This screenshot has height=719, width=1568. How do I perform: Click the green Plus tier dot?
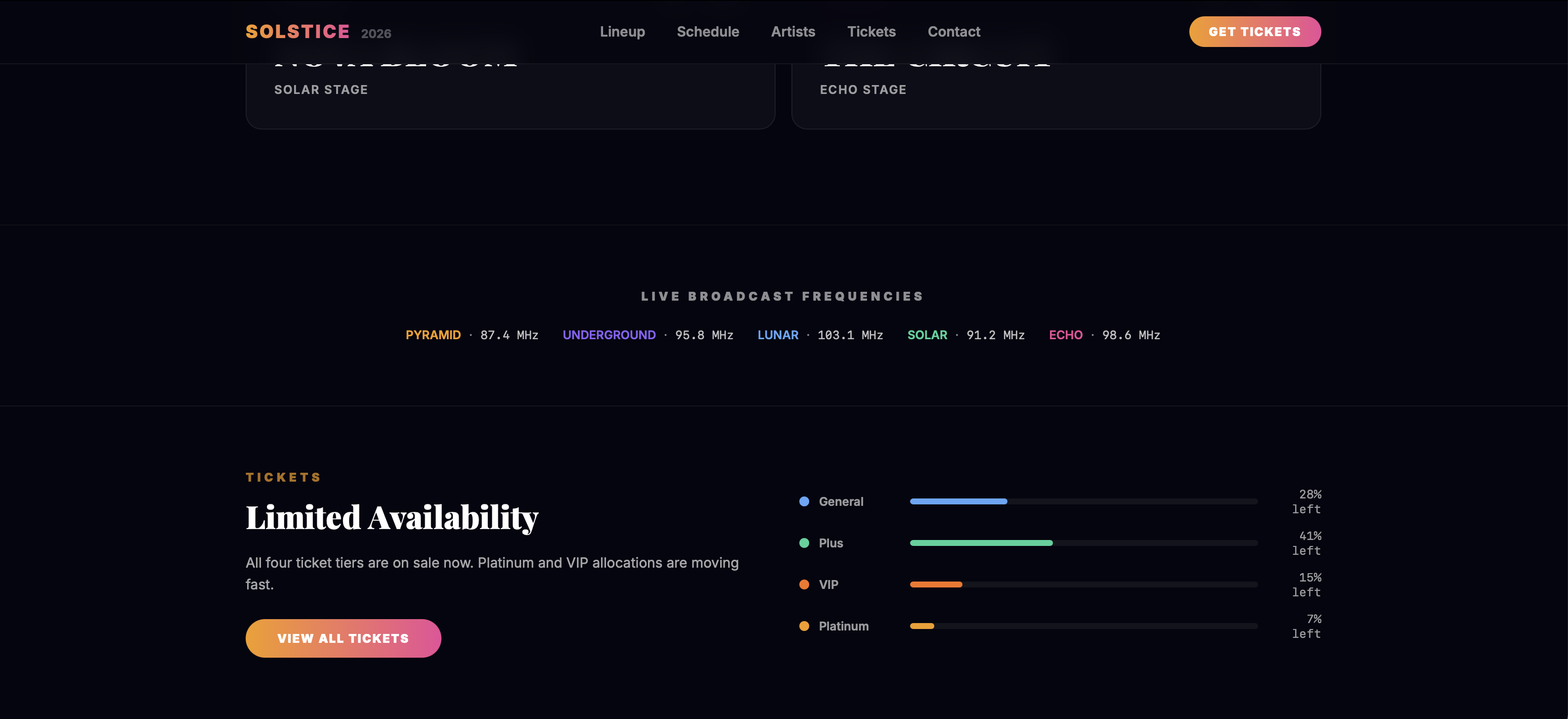click(x=803, y=543)
